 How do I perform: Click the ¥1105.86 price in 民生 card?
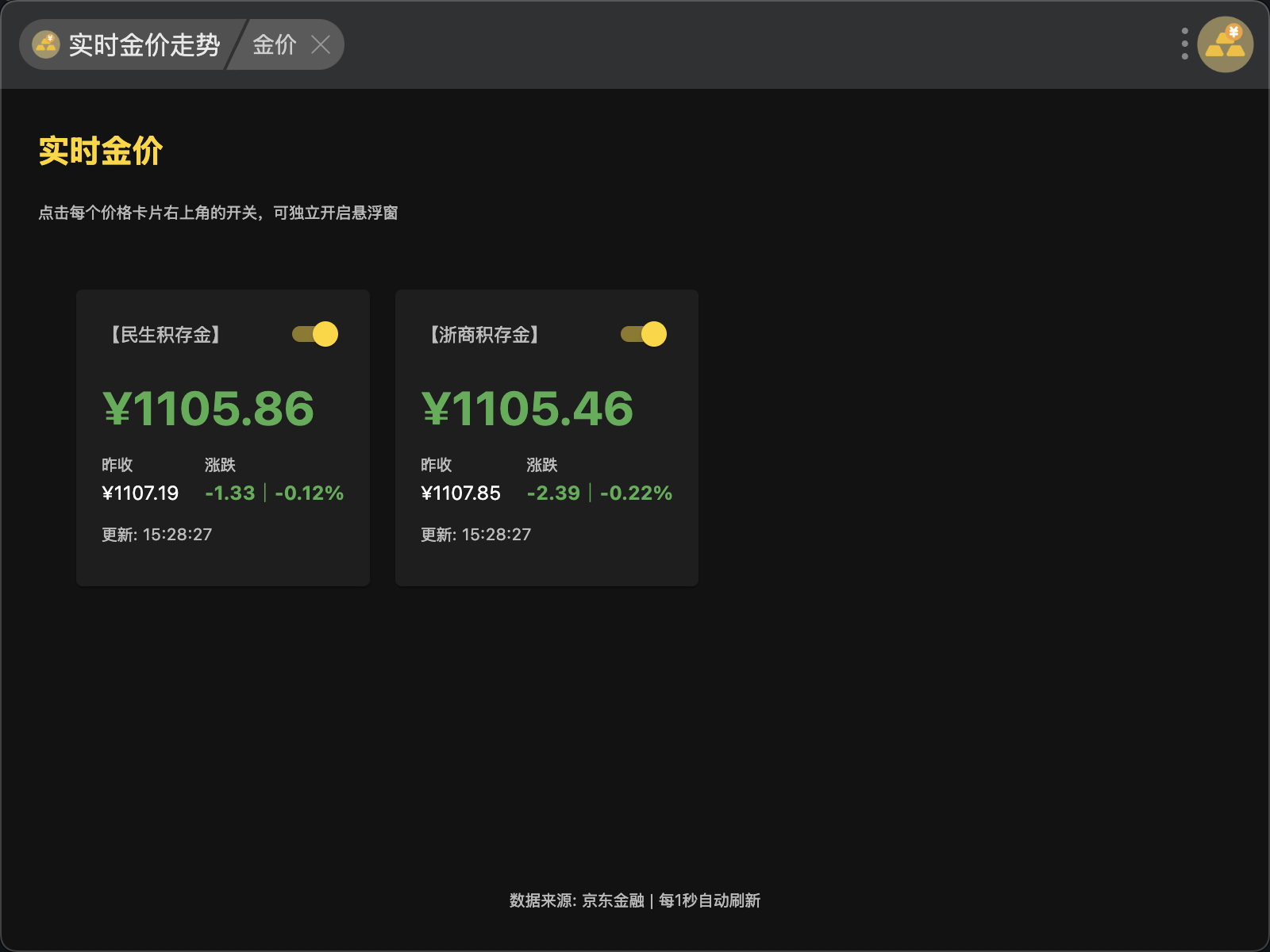coord(209,409)
